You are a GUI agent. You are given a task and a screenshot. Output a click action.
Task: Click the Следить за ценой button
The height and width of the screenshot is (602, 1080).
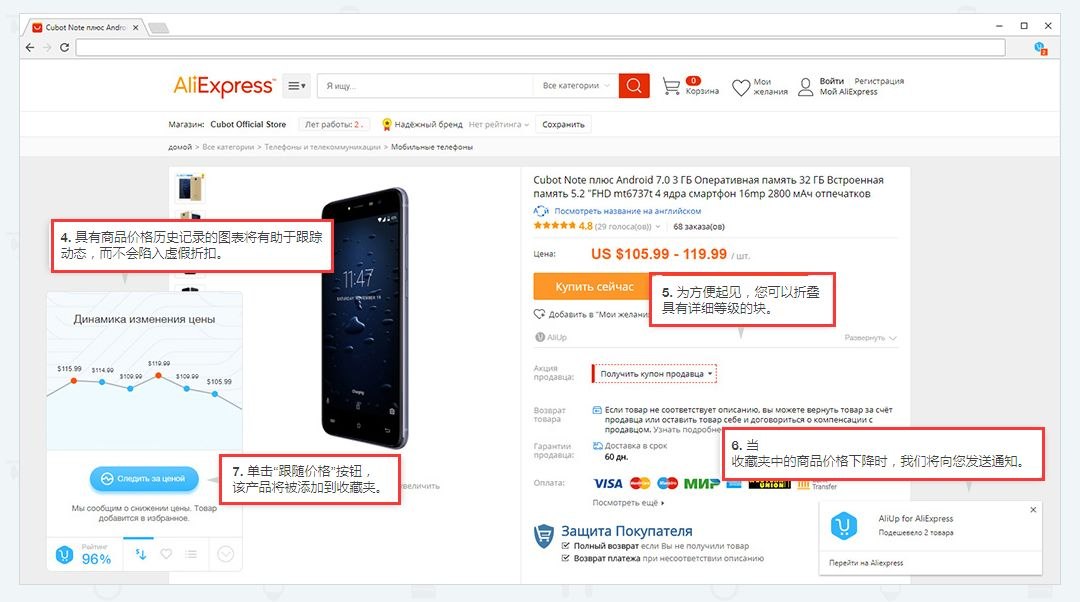pyautogui.click(x=144, y=479)
